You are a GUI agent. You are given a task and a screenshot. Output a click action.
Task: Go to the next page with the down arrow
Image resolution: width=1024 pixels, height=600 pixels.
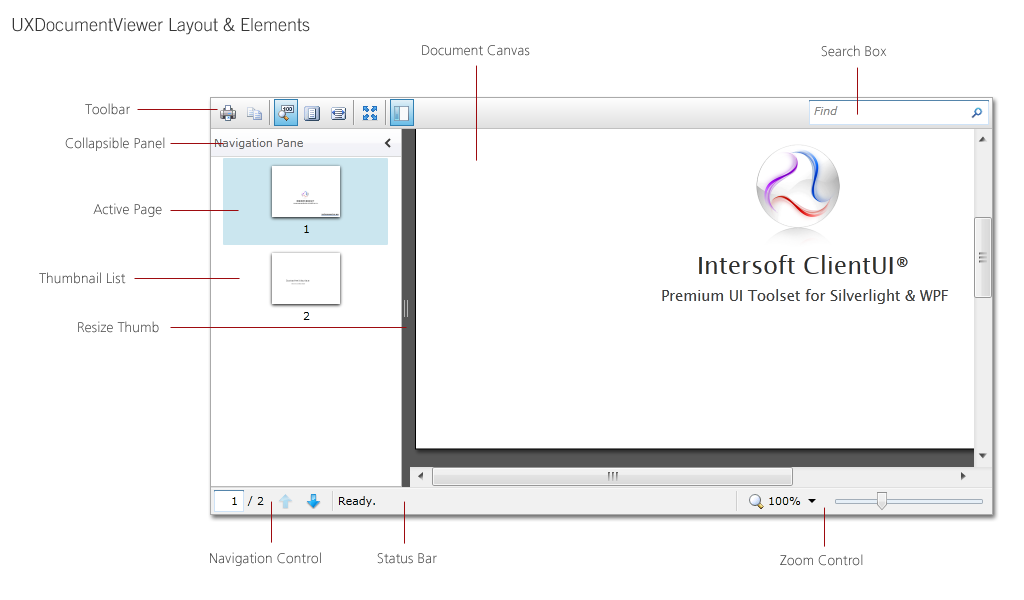click(x=313, y=501)
